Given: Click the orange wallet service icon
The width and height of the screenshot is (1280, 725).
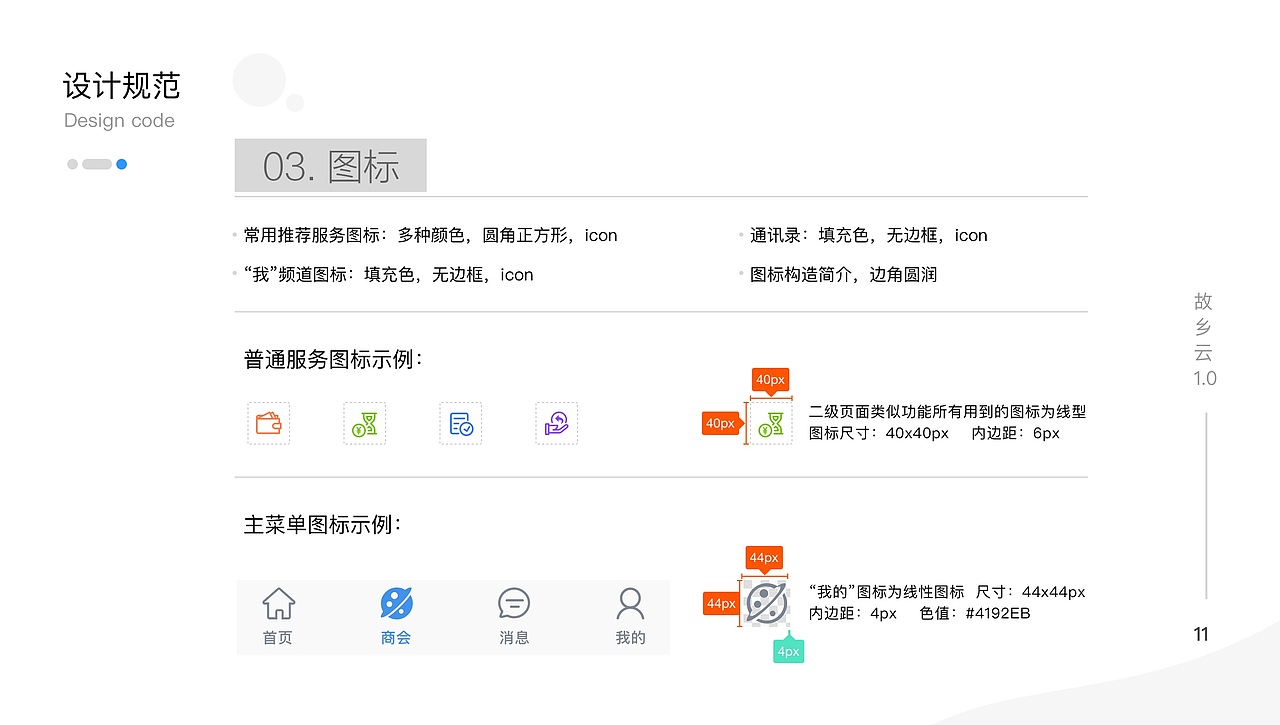Looking at the screenshot, I should pos(269,423).
